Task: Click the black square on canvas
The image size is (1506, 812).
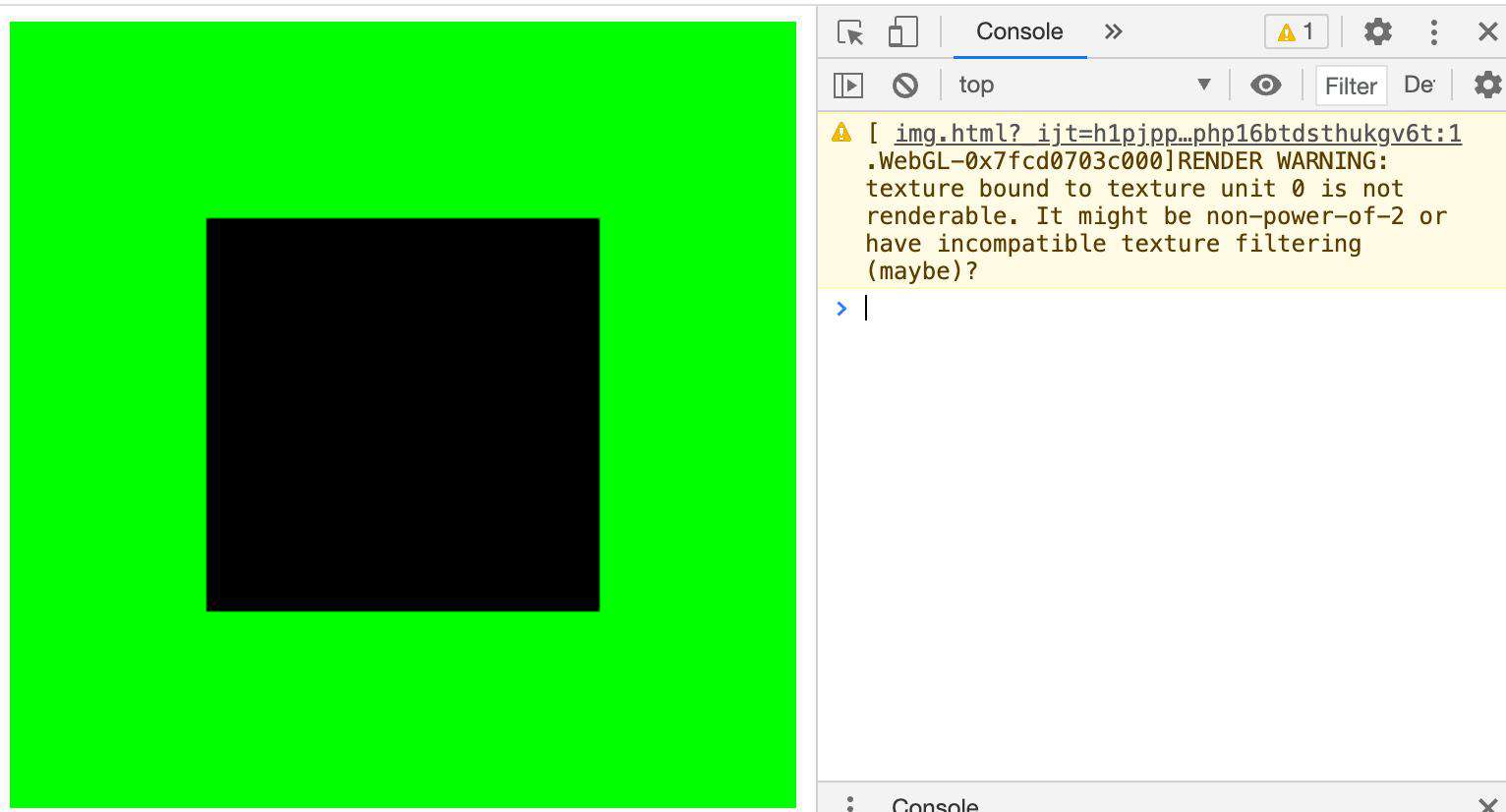Action: point(403,415)
